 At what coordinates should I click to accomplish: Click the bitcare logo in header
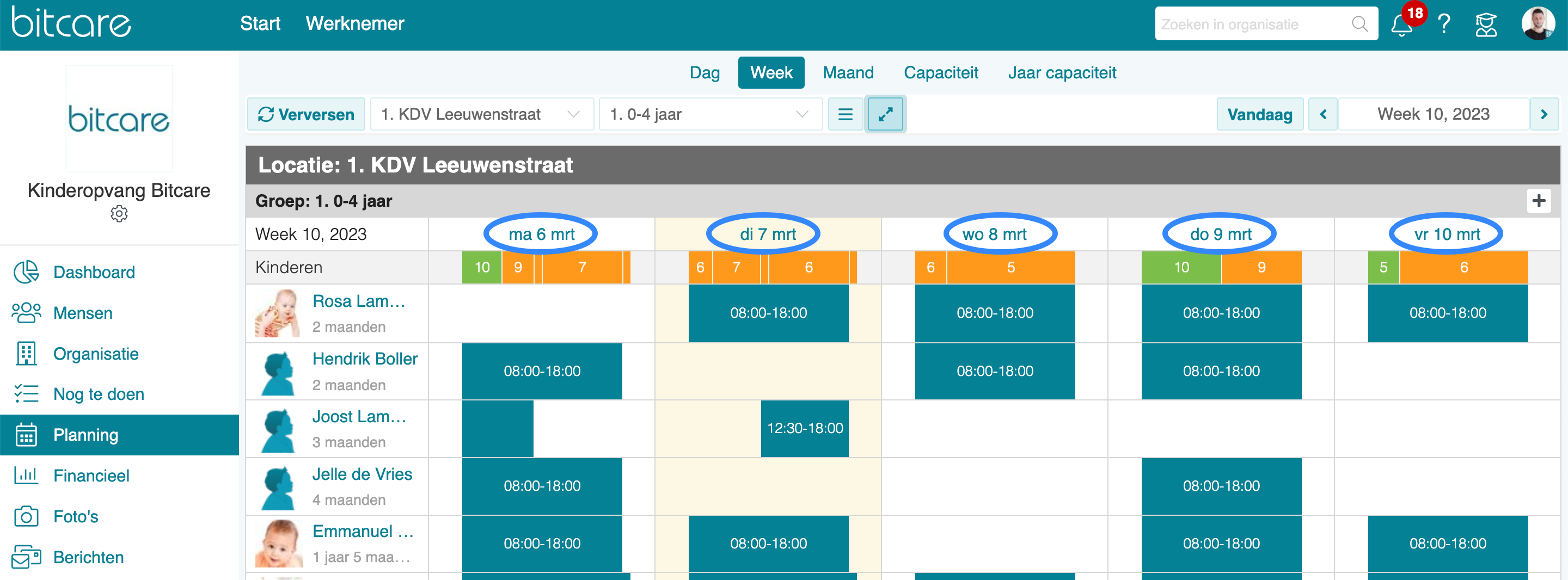71,22
